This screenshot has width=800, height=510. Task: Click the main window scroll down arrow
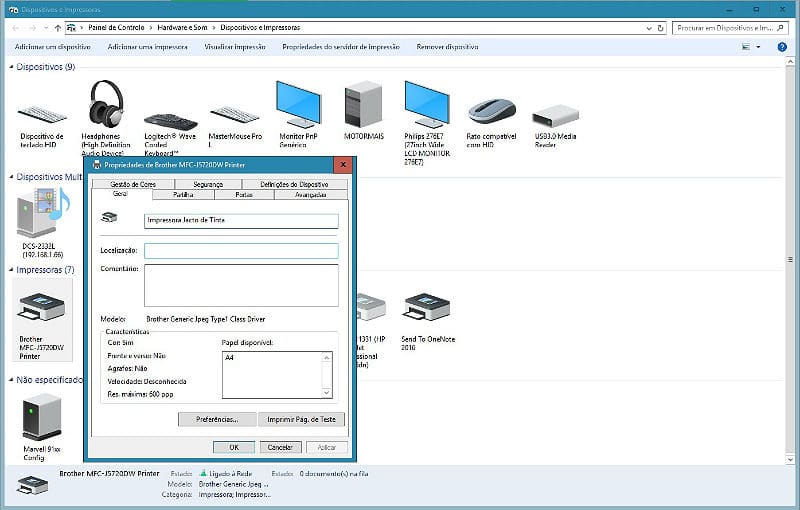[790, 460]
